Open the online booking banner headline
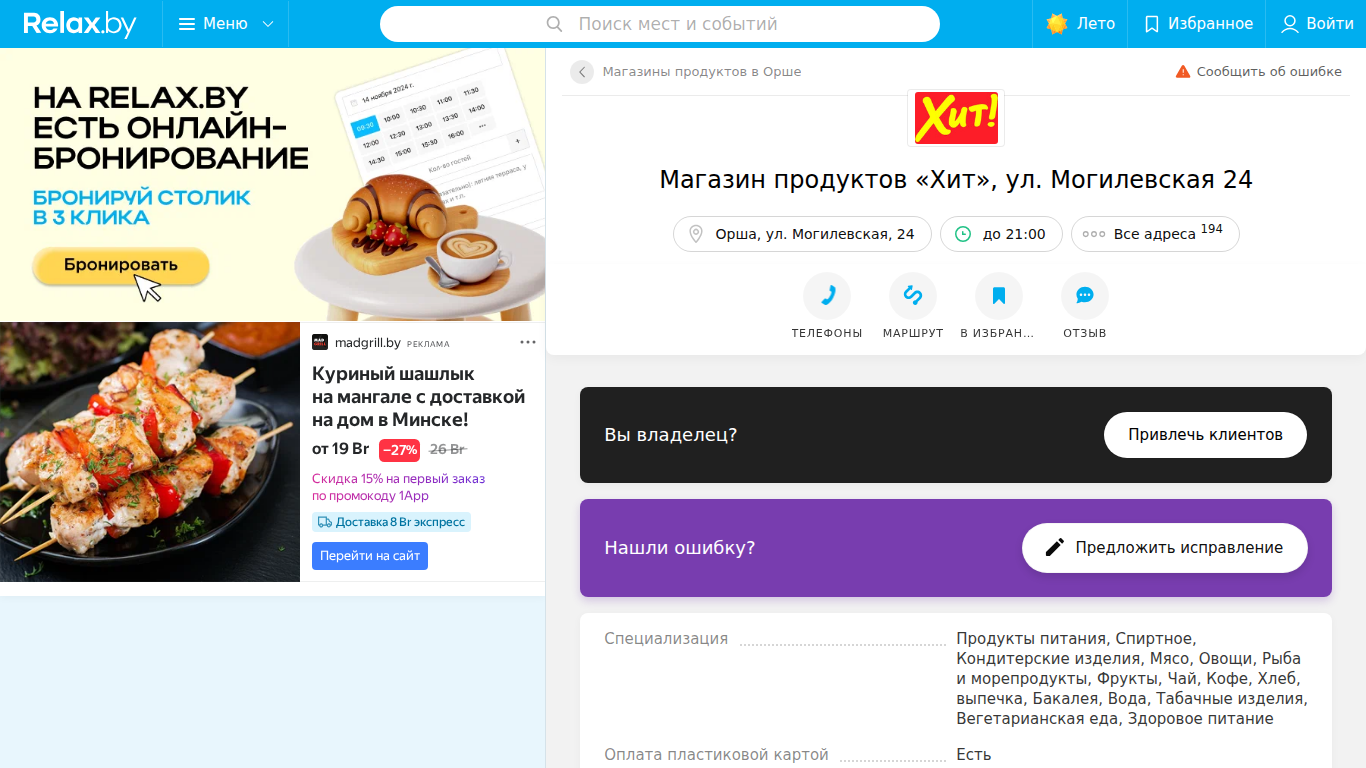Screen dimensions: 1366x768 (x=171, y=127)
